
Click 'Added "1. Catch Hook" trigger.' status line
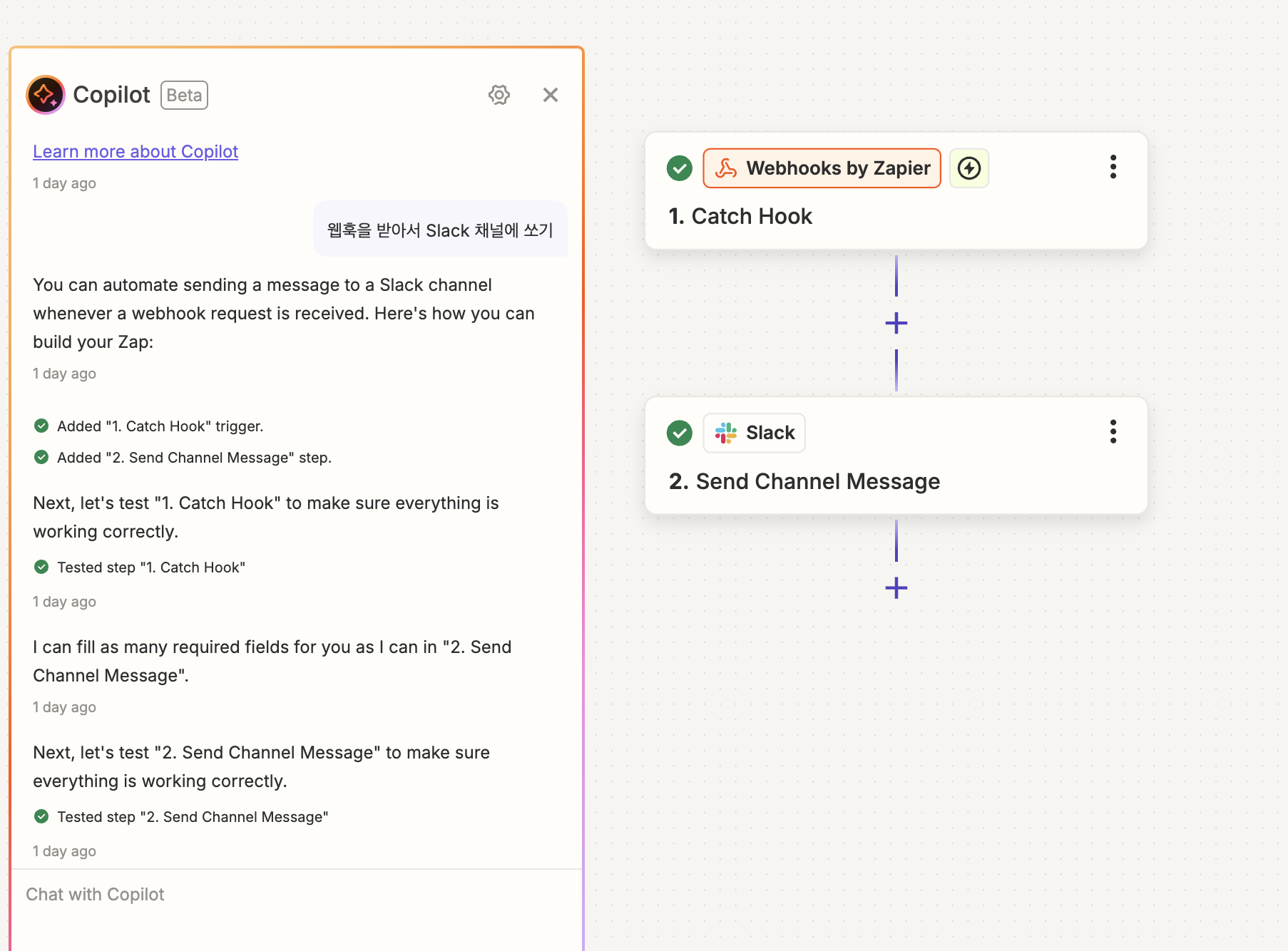[x=149, y=426]
